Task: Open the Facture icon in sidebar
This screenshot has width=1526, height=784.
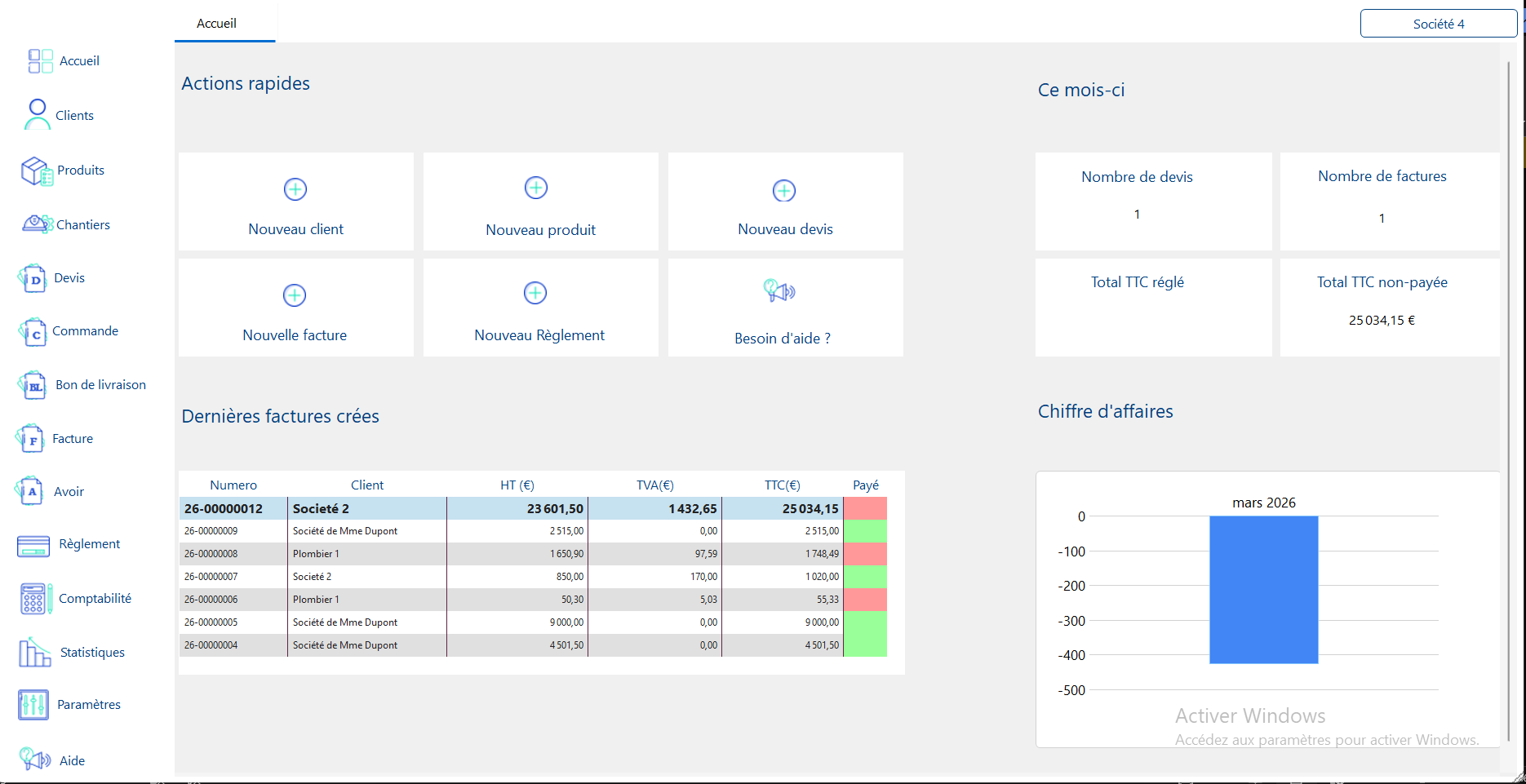Action: point(31,438)
